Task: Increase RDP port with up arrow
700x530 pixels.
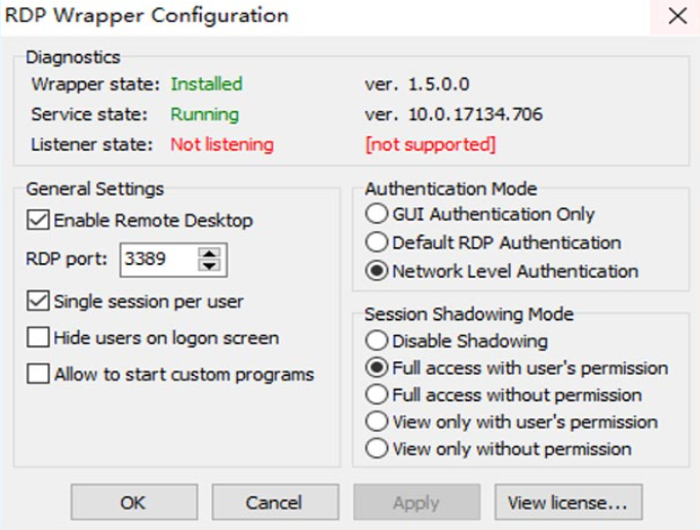Action: (209, 254)
